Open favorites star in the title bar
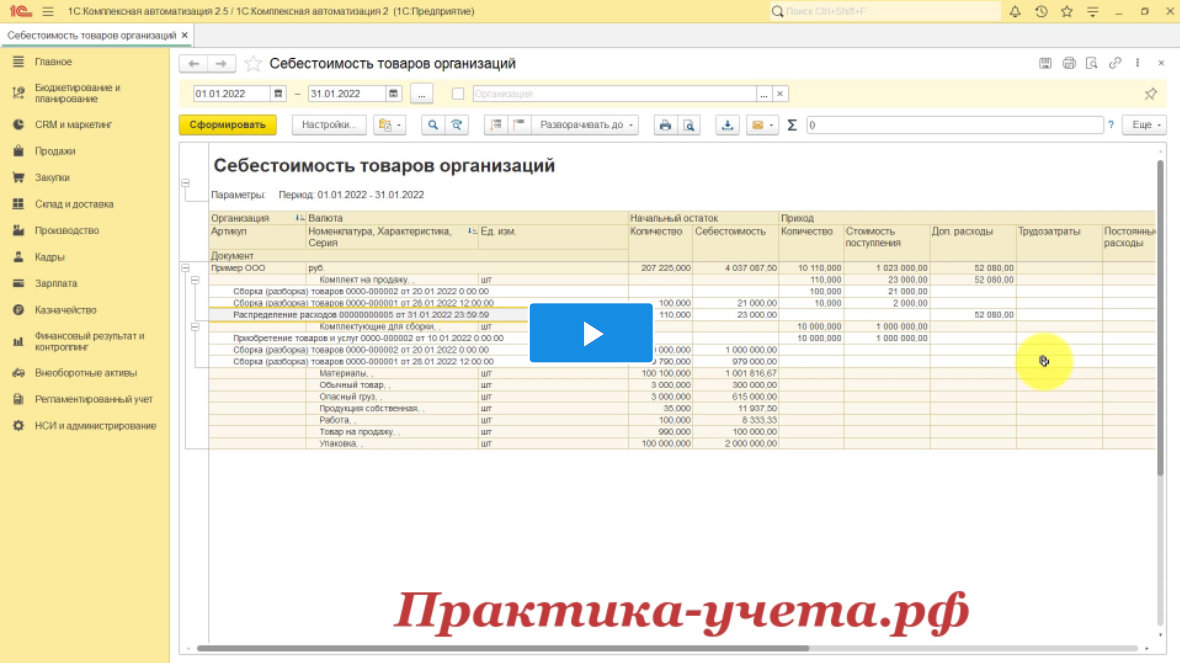This screenshot has width=1180, height=663. tap(1067, 11)
